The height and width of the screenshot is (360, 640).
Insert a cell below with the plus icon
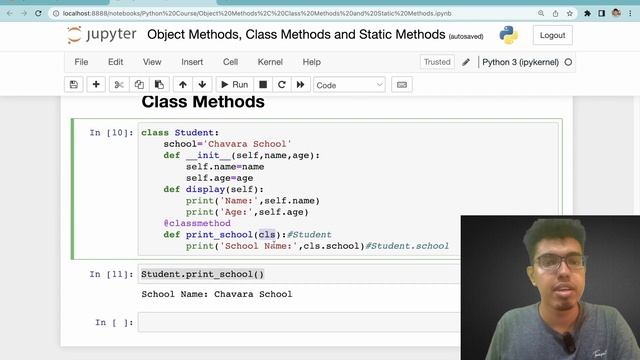pyautogui.click(x=96, y=84)
